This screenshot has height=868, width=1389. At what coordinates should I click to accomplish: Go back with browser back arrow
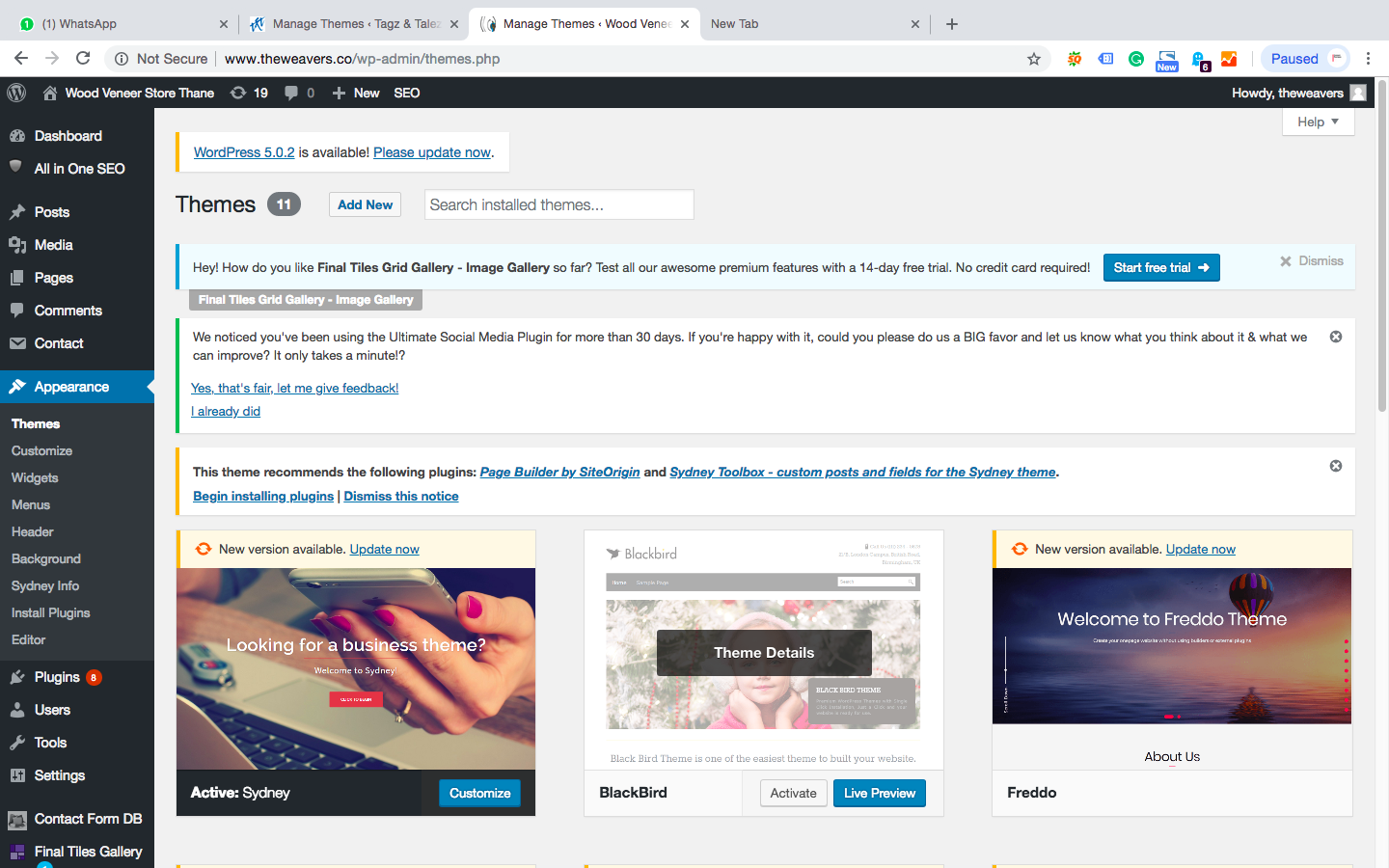click(21, 58)
